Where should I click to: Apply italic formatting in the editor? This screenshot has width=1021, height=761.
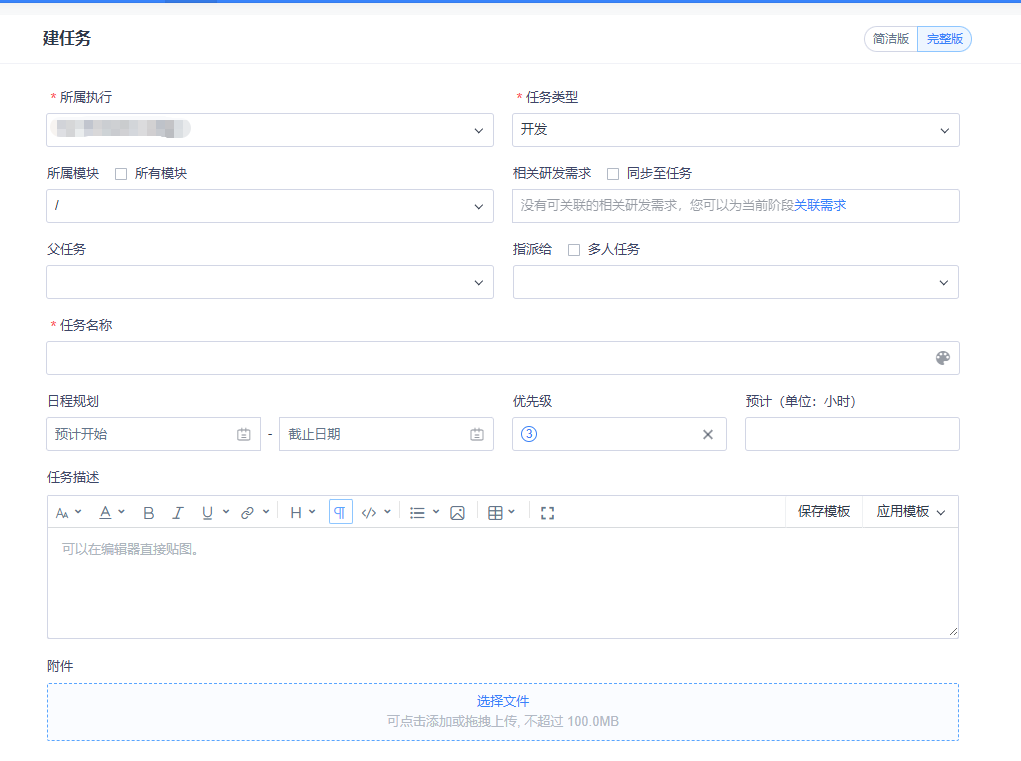coord(178,511)
